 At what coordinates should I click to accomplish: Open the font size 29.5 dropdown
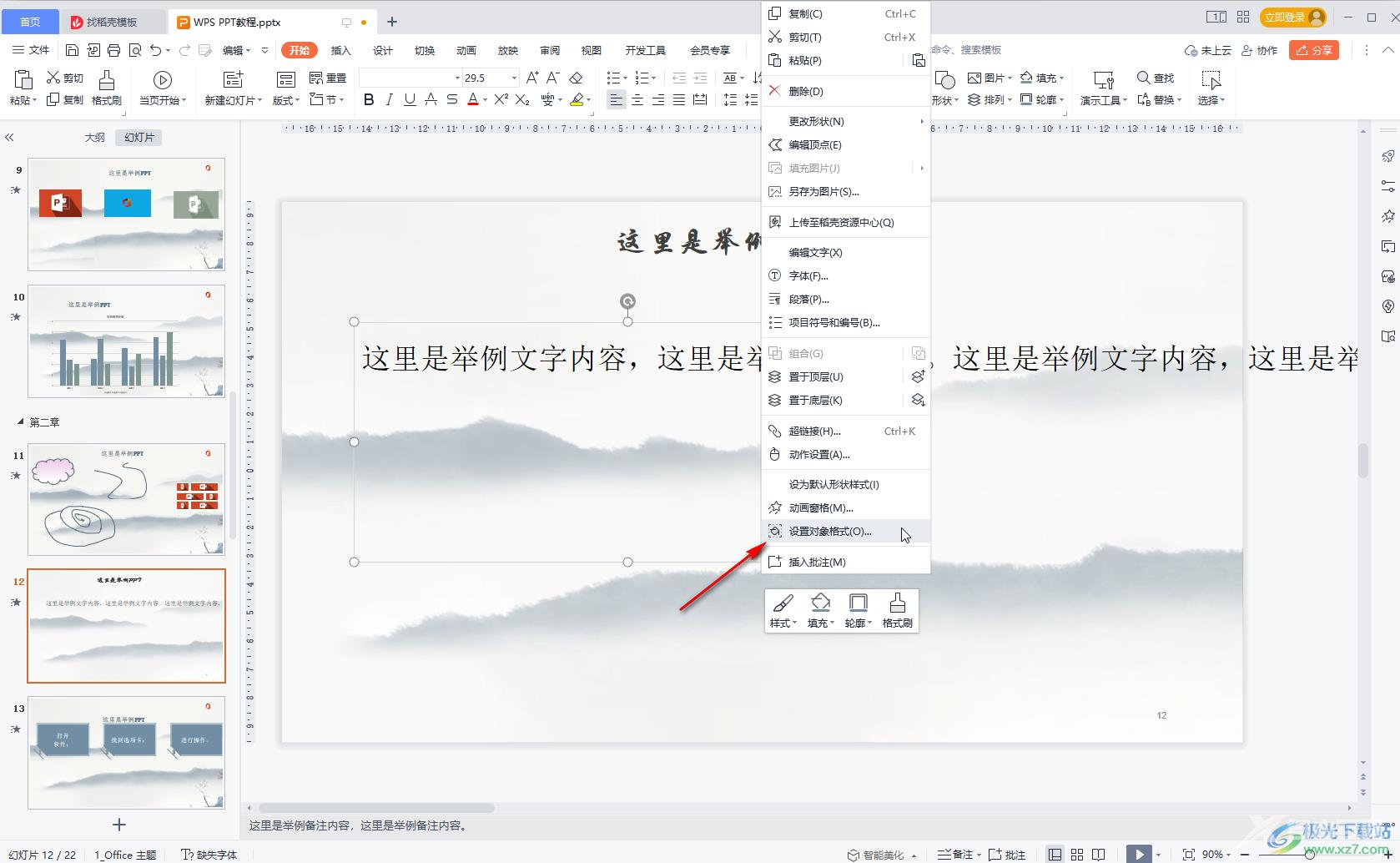click(x=514, y=78)
